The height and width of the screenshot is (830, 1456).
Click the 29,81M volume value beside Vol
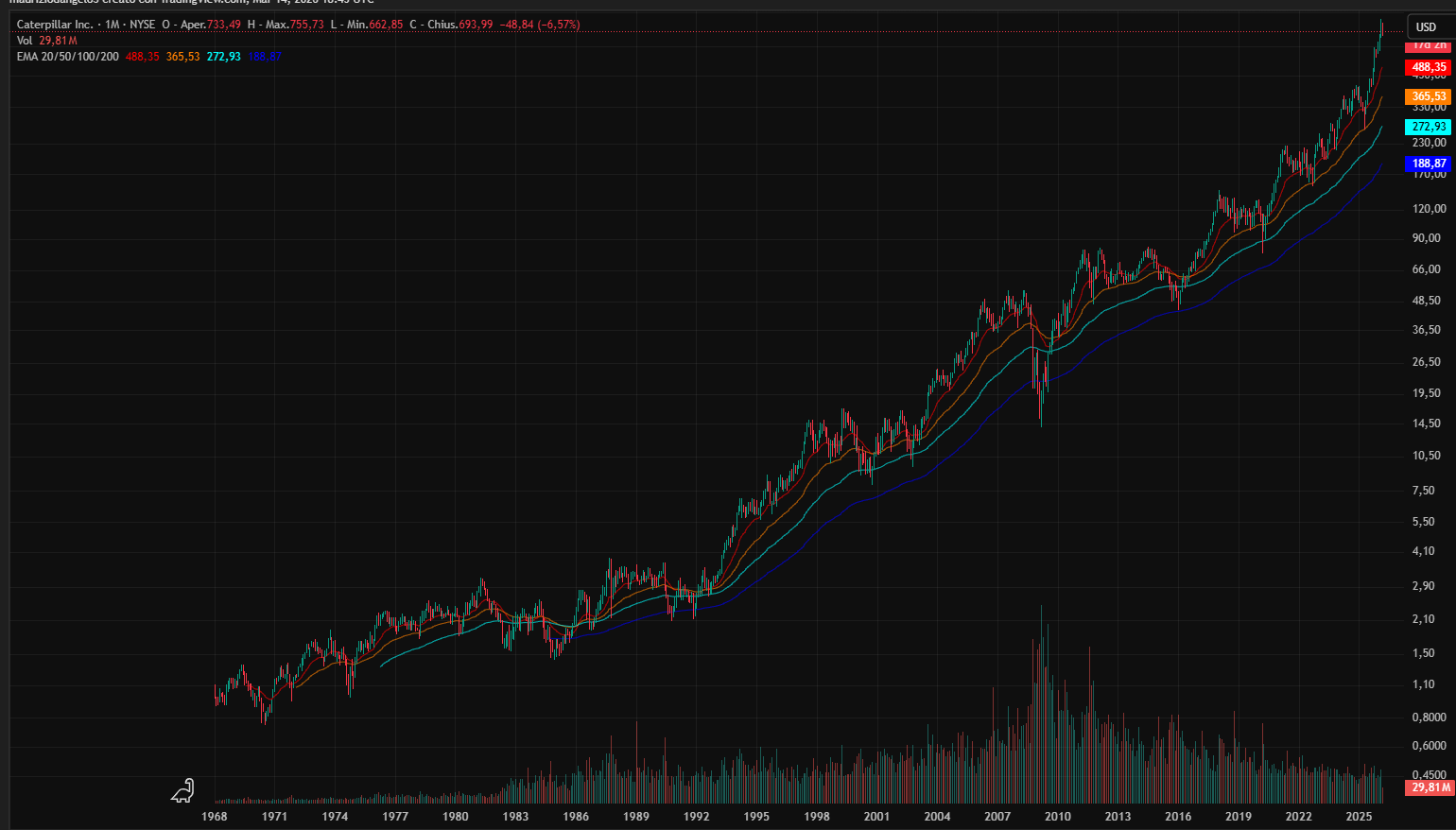[59, 41]
